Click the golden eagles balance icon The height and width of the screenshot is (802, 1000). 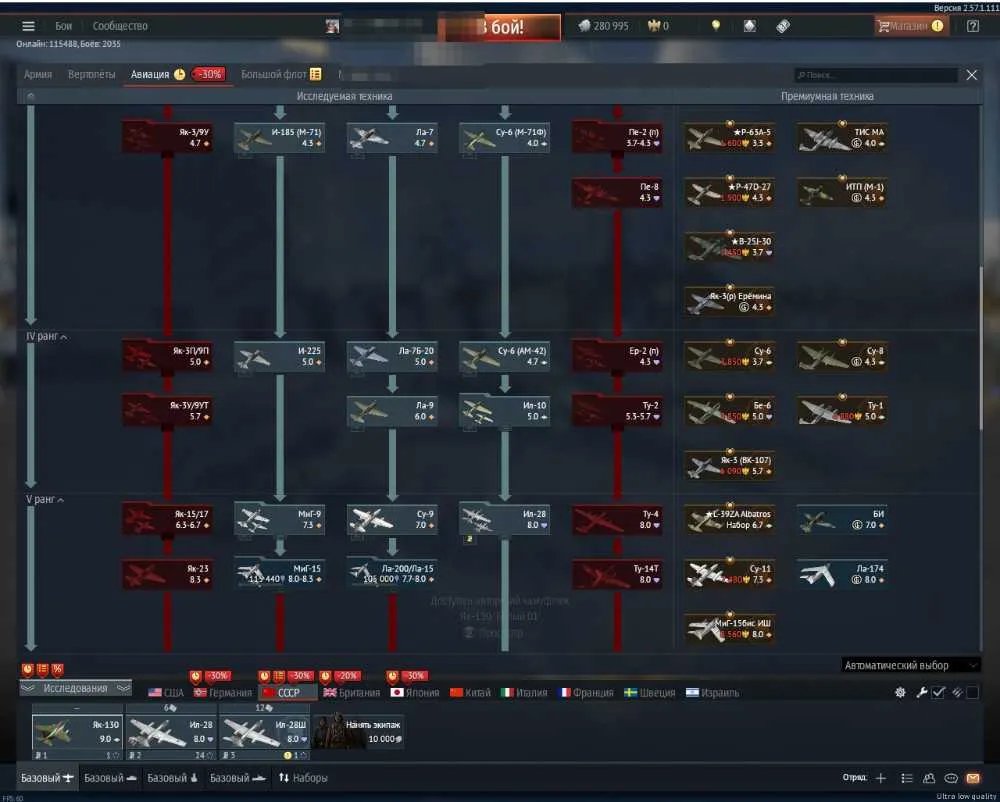[x=653, y=26]
